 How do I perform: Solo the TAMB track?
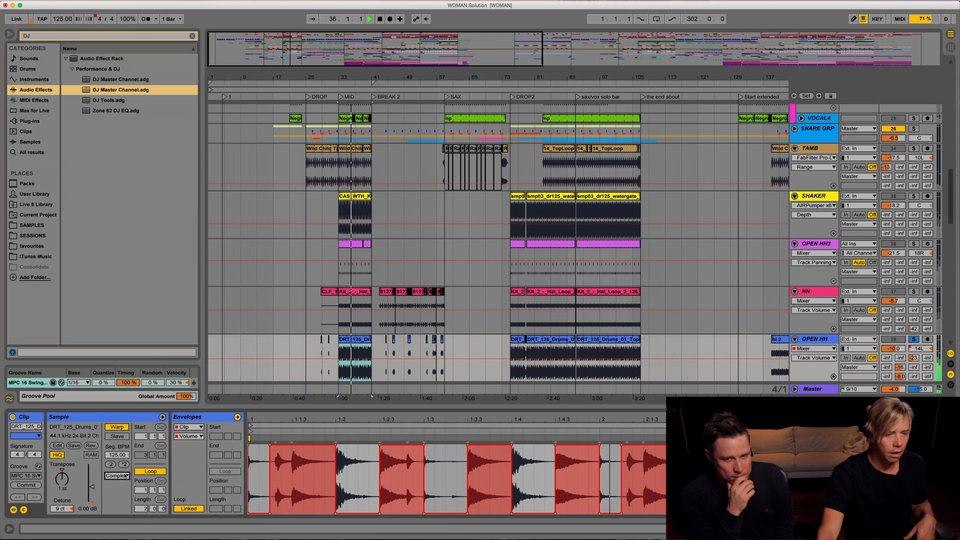tap(913, 148)
